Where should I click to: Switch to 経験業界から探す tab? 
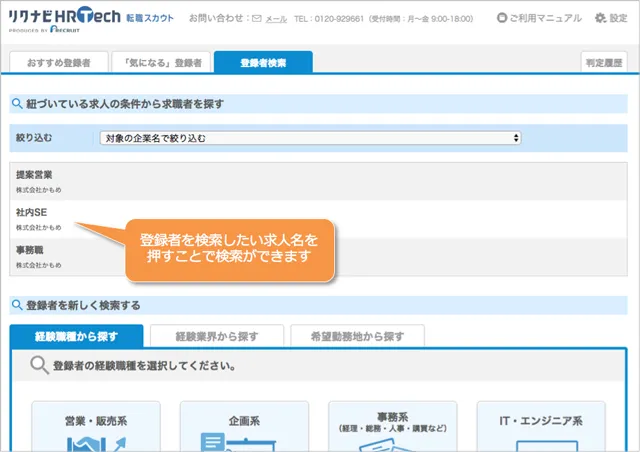(216, 336)
